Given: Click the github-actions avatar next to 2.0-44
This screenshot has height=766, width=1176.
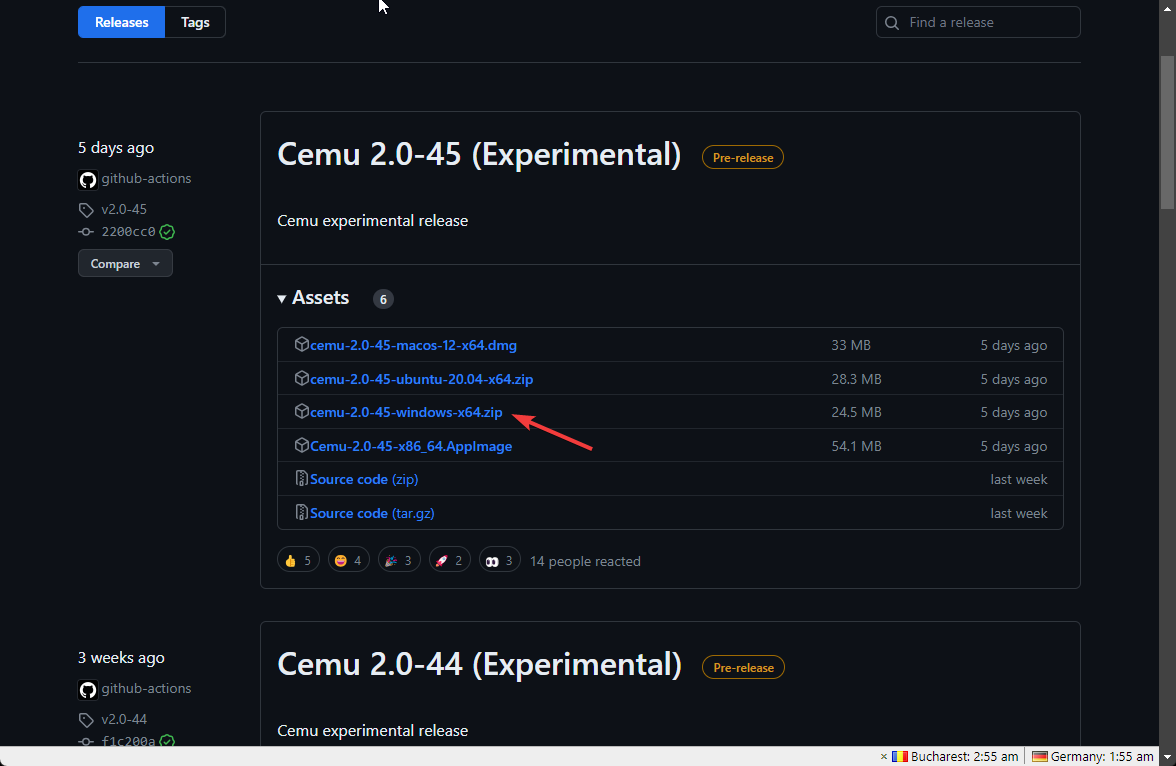Looking at the screenshot, I should pos(88,689).
